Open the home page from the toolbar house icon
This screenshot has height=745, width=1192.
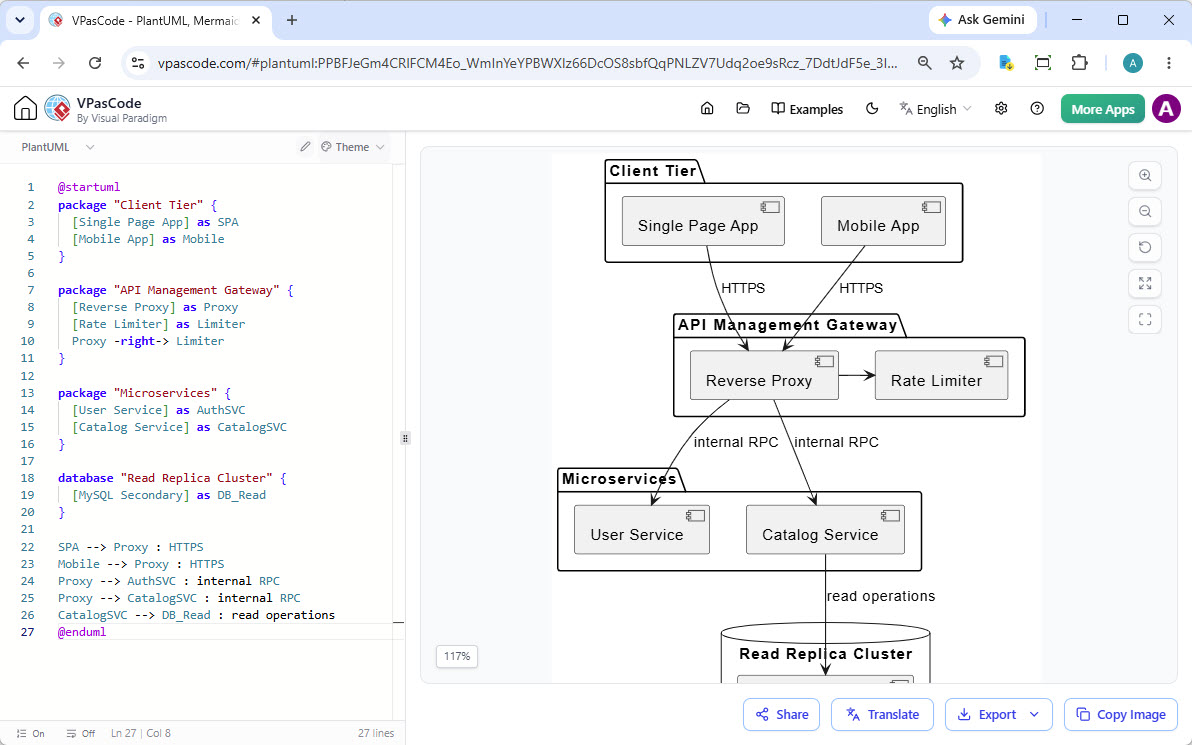[x=707, y=109]
